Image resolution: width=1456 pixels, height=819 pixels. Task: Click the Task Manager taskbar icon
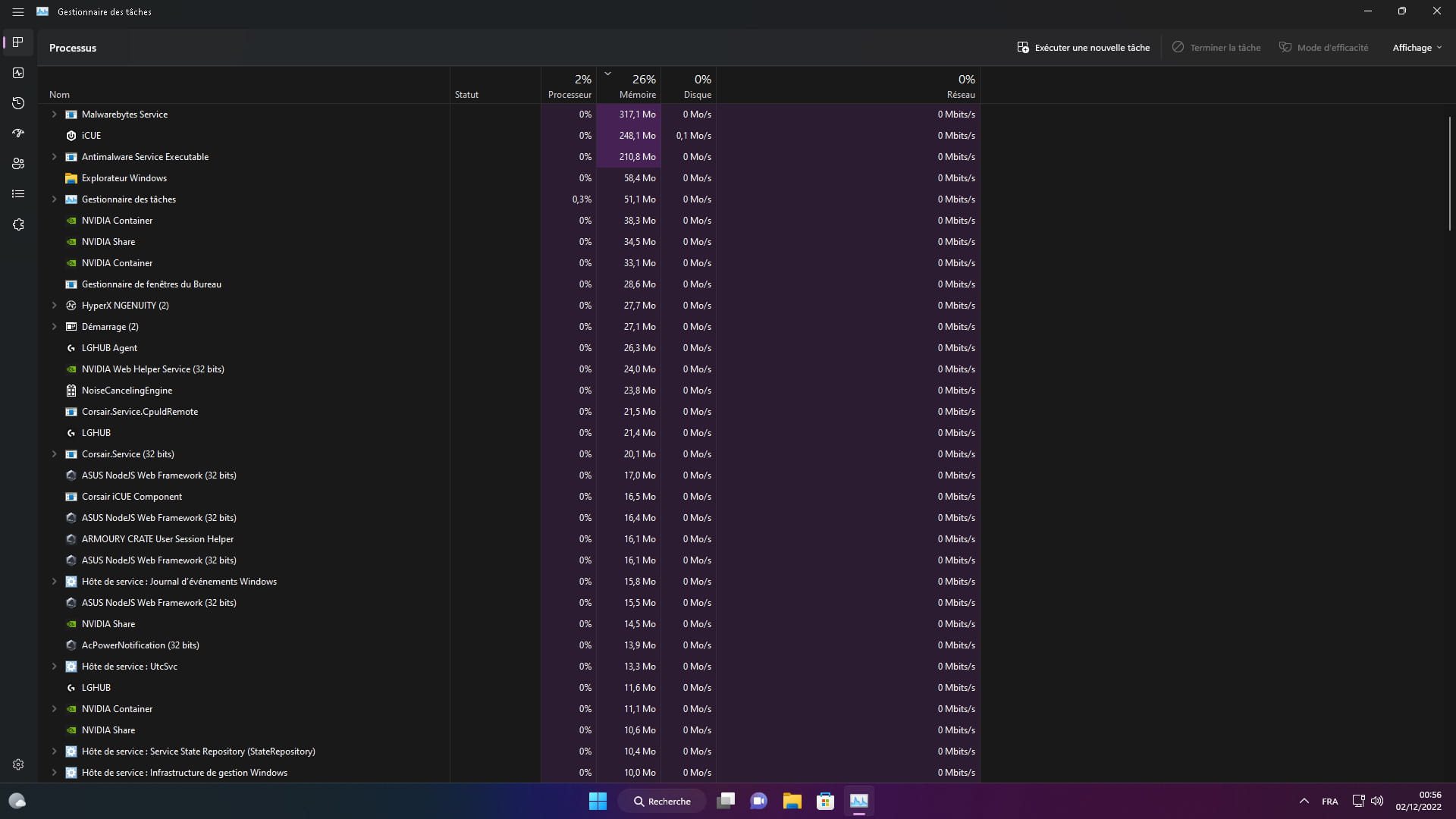click(858, 801)
